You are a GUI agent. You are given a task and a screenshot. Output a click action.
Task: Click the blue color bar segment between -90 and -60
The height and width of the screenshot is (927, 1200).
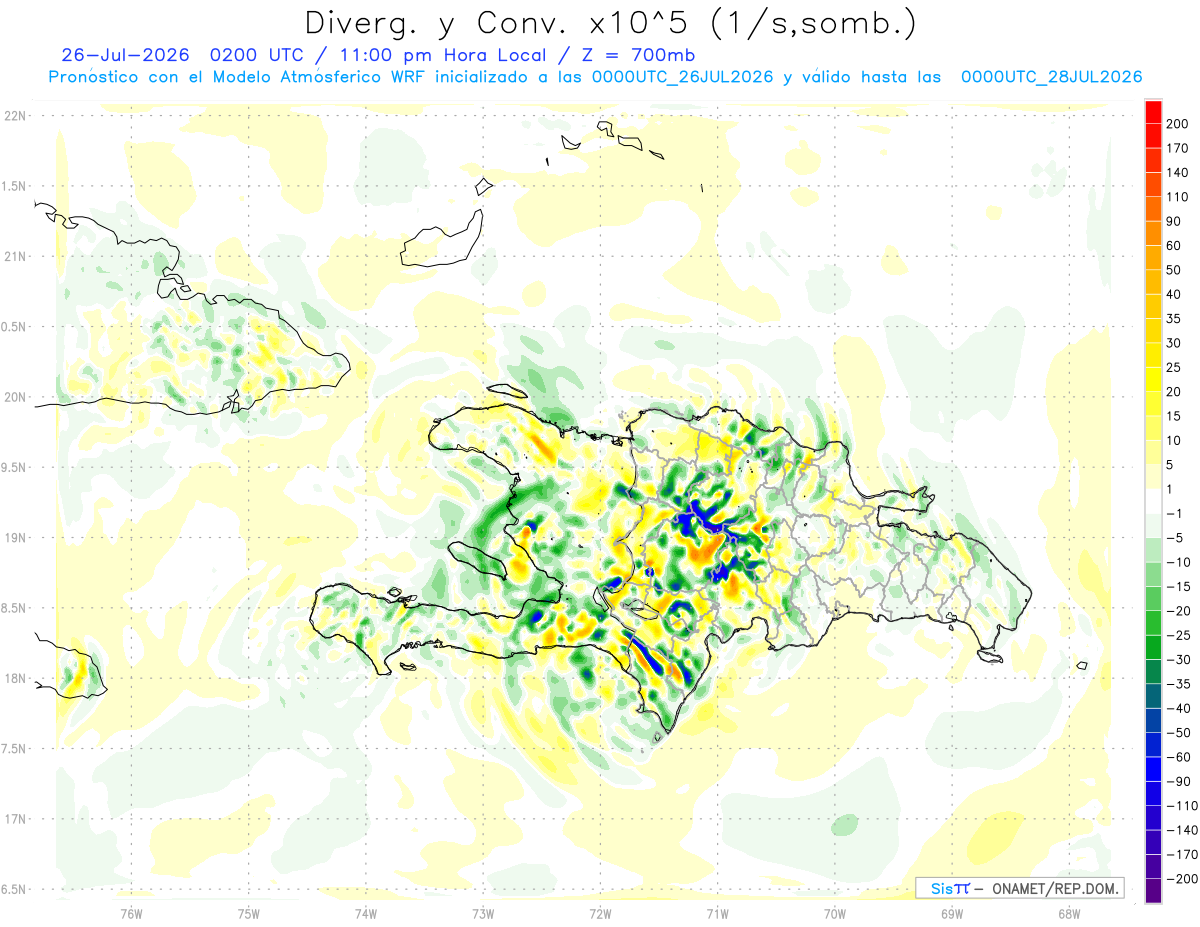tap(1154, 769)
